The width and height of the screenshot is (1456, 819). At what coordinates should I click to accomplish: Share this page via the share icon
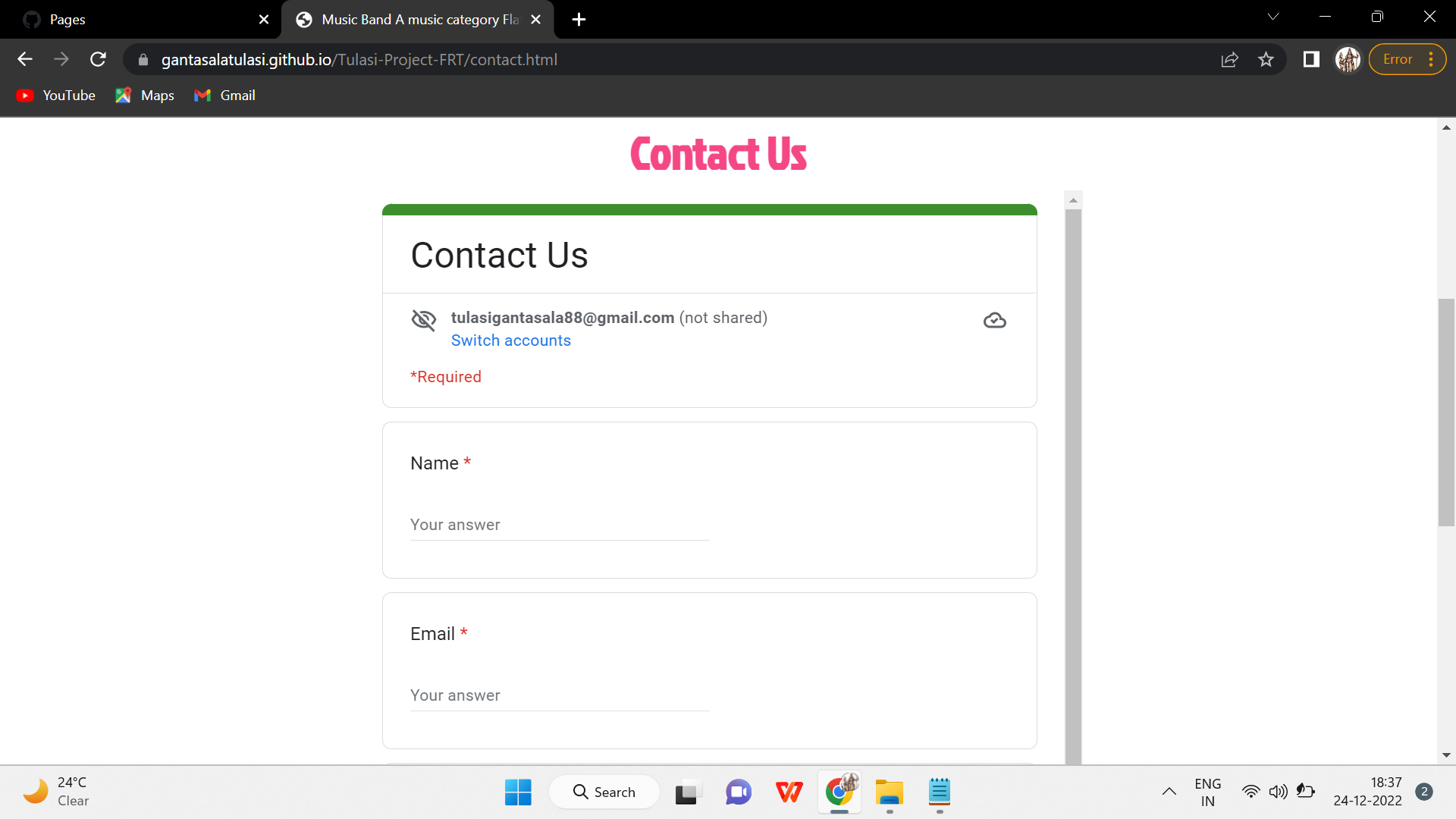1230,59
